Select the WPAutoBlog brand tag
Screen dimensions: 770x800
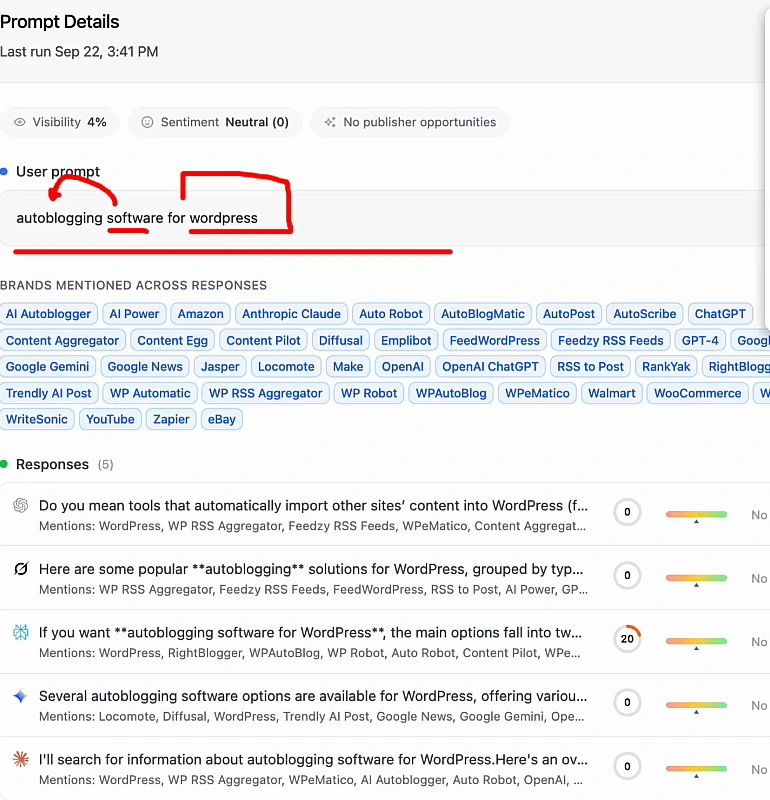(451, 393)
